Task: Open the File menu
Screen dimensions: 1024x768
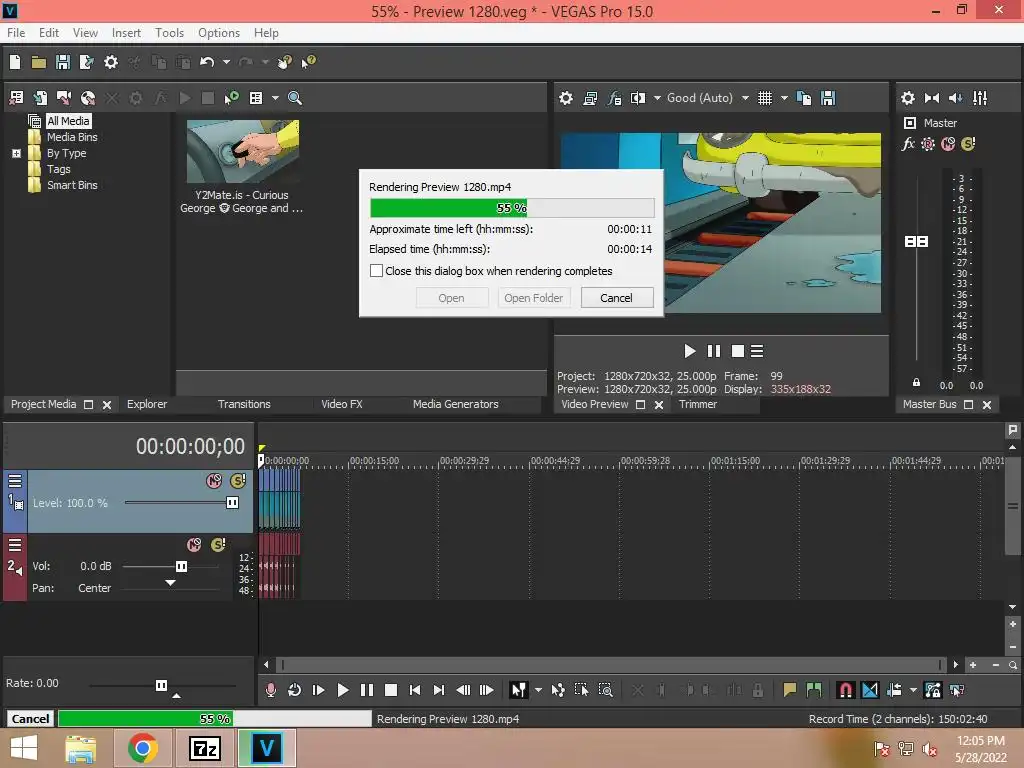Action: [16, 33]
